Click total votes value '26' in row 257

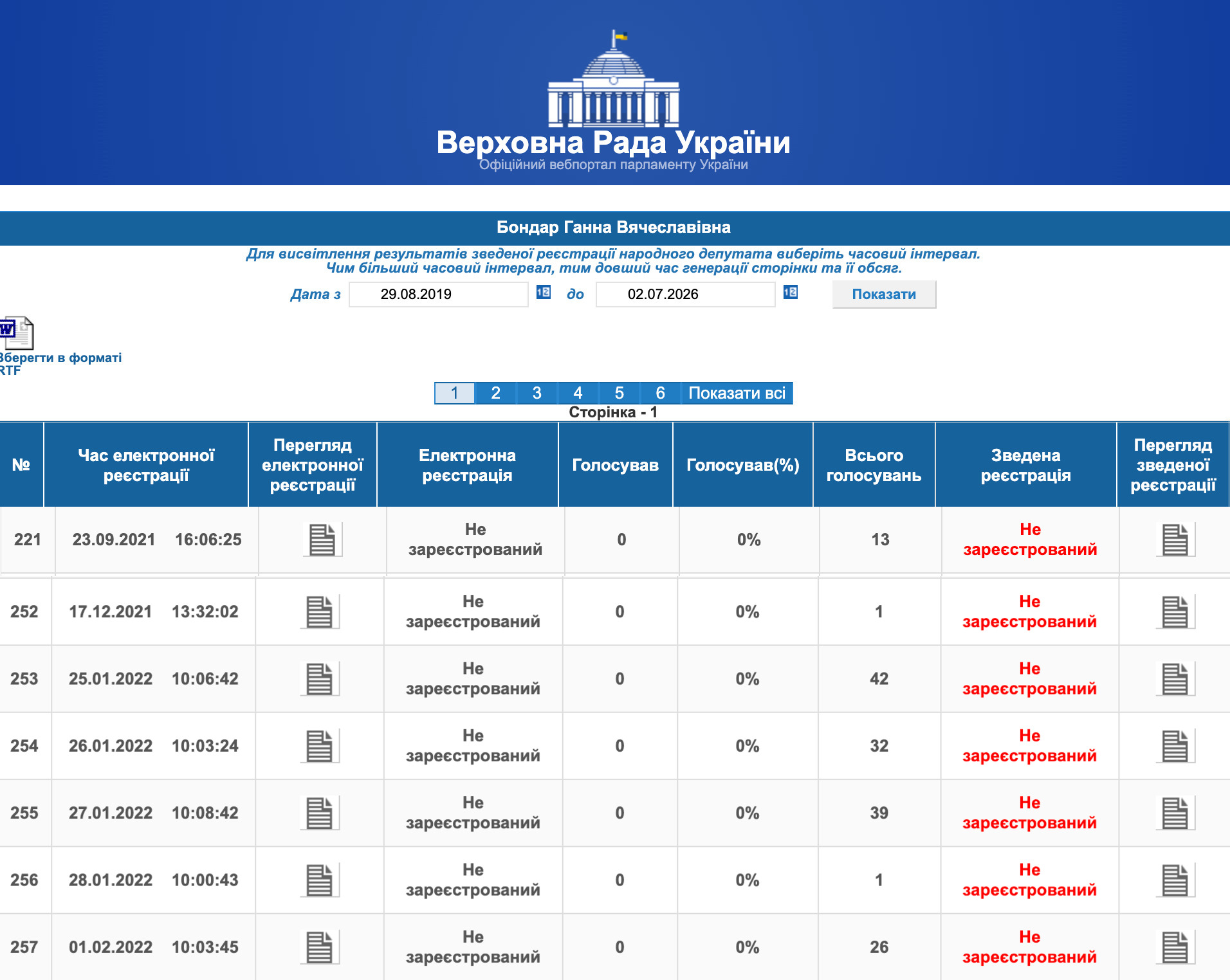879,947
